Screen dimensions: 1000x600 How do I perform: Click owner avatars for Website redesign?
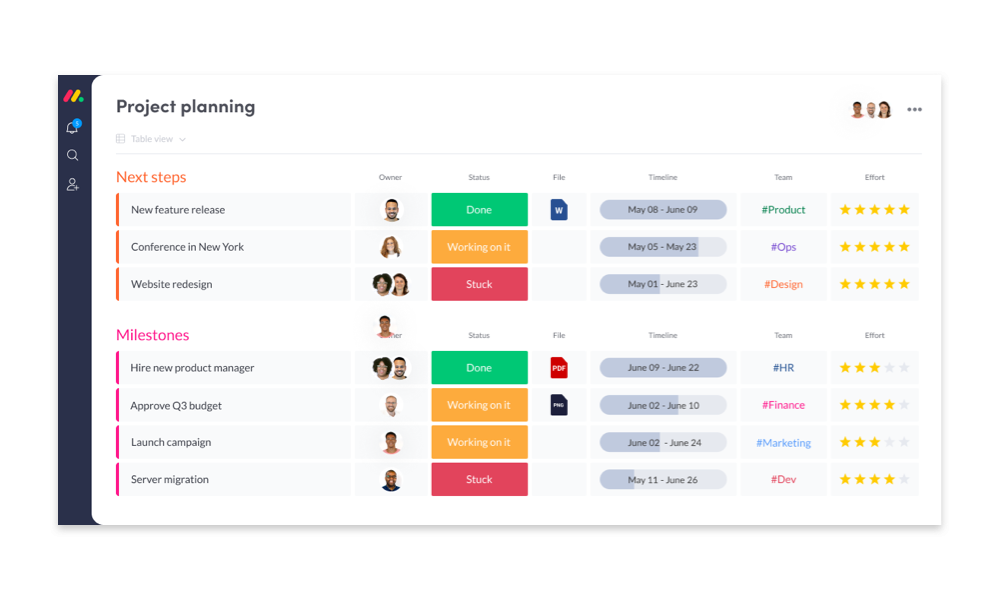[x=391, y=284]
